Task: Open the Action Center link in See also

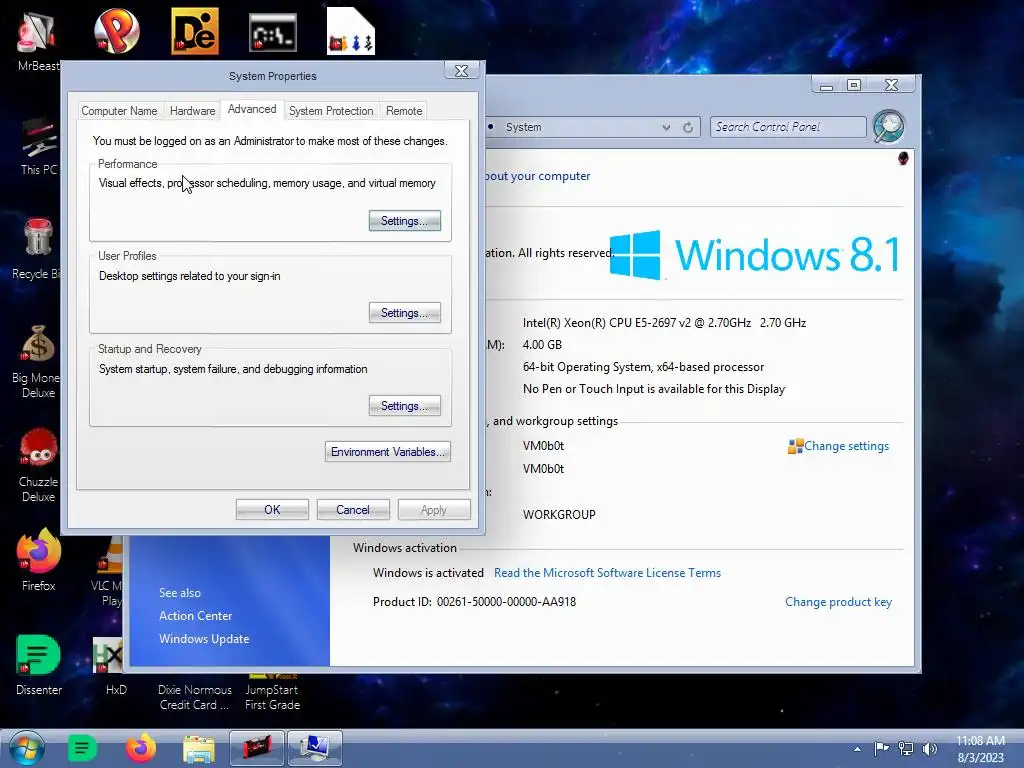Action: (195, 616)
